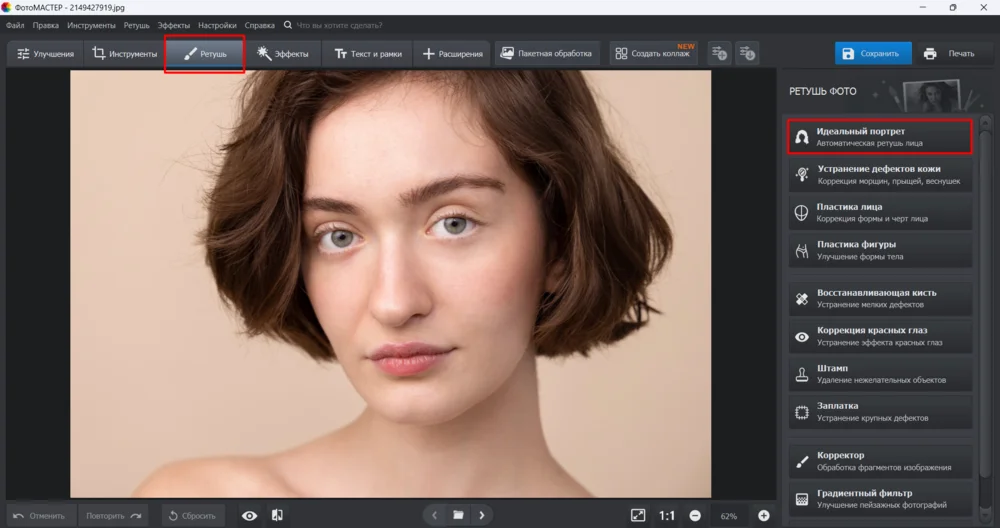Screen dimensions: 1000x528
Task: Open the Инструменты menu in menu bar
Action: (91, 24)
